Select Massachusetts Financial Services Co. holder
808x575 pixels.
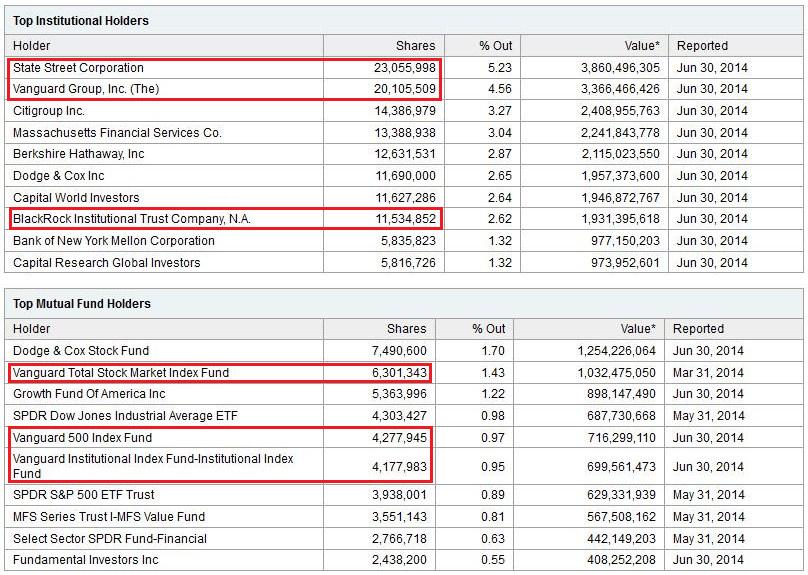[117, 132]
